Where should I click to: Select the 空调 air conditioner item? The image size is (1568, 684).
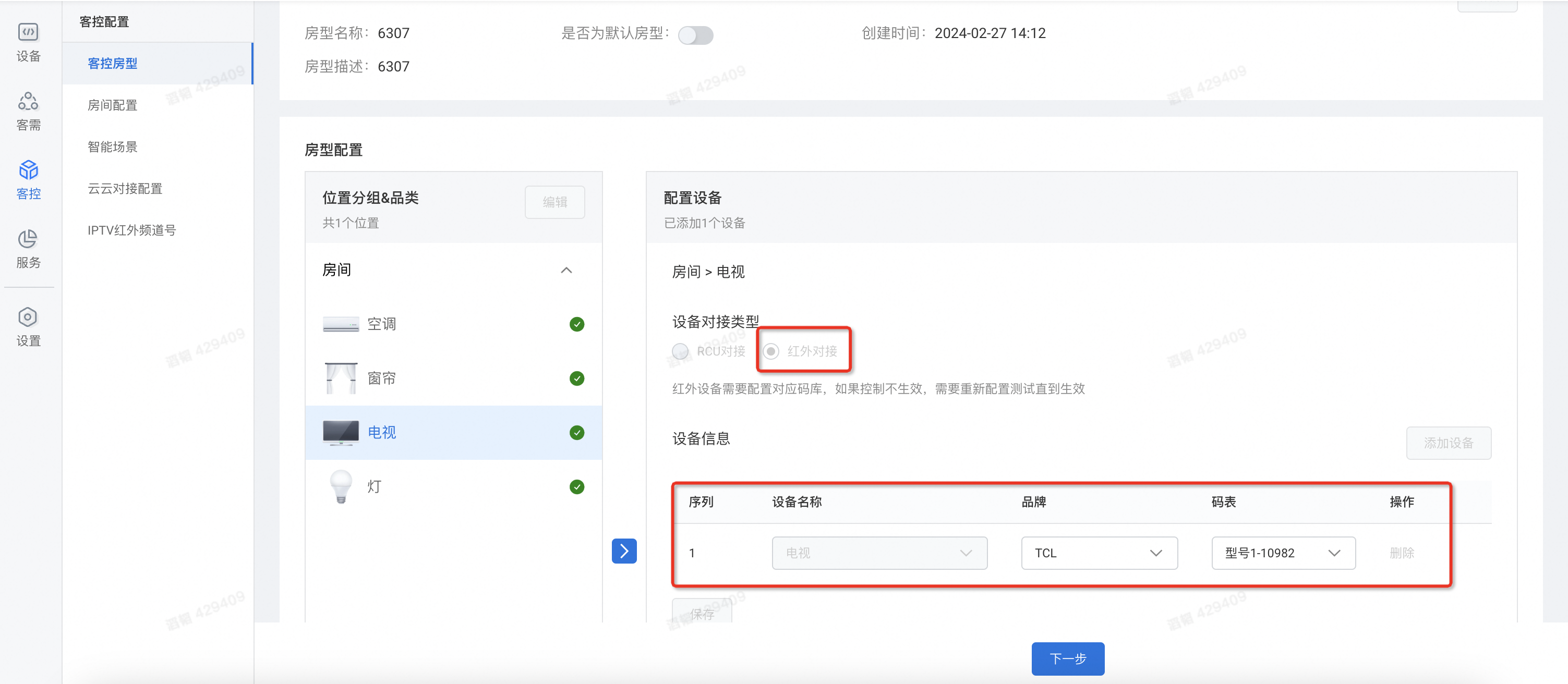point(381,324)
